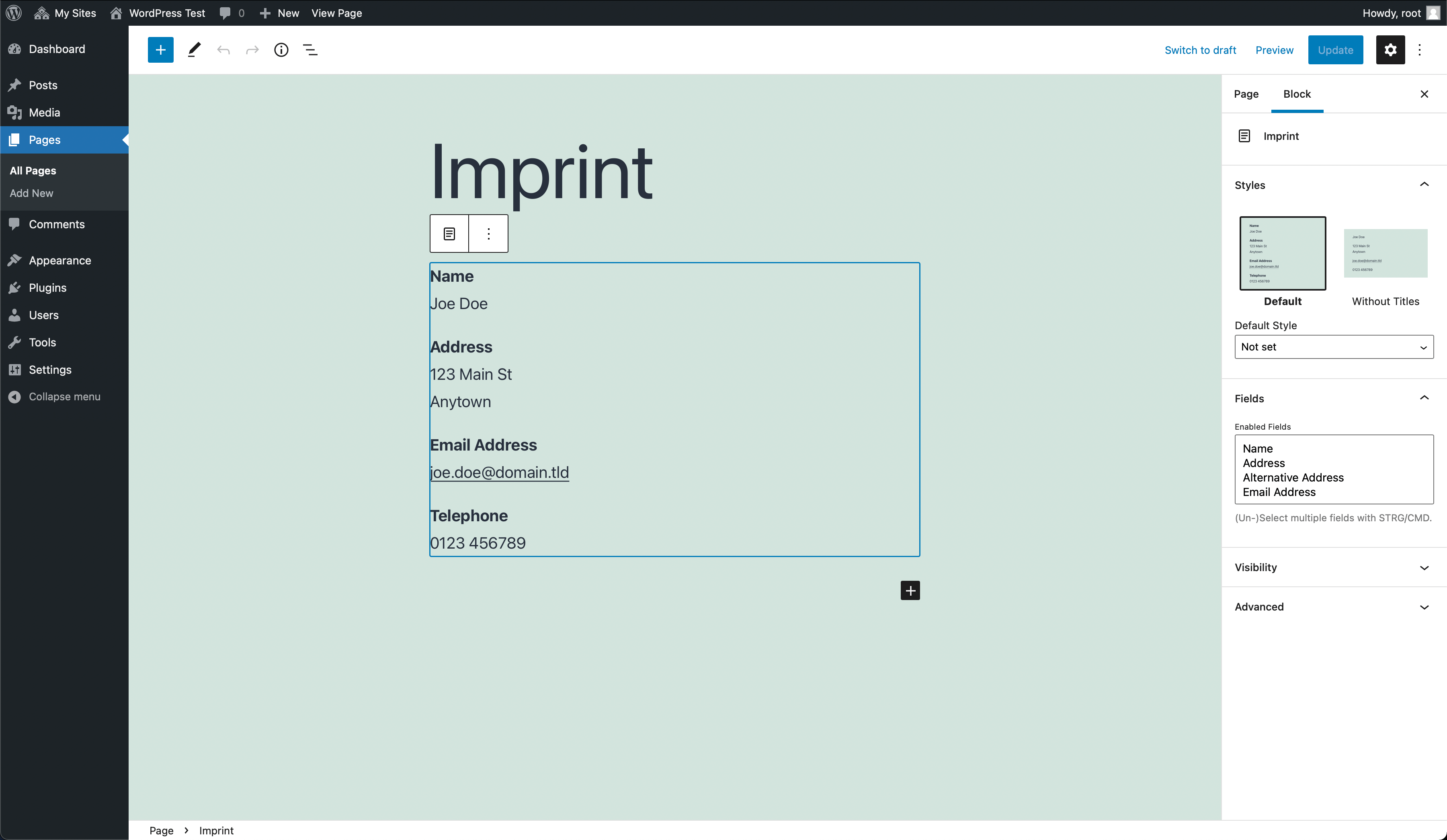The height and width of the screenshot is (840, 1447).
Task: Expand the Visibility panel
Action: point(1334,567)
